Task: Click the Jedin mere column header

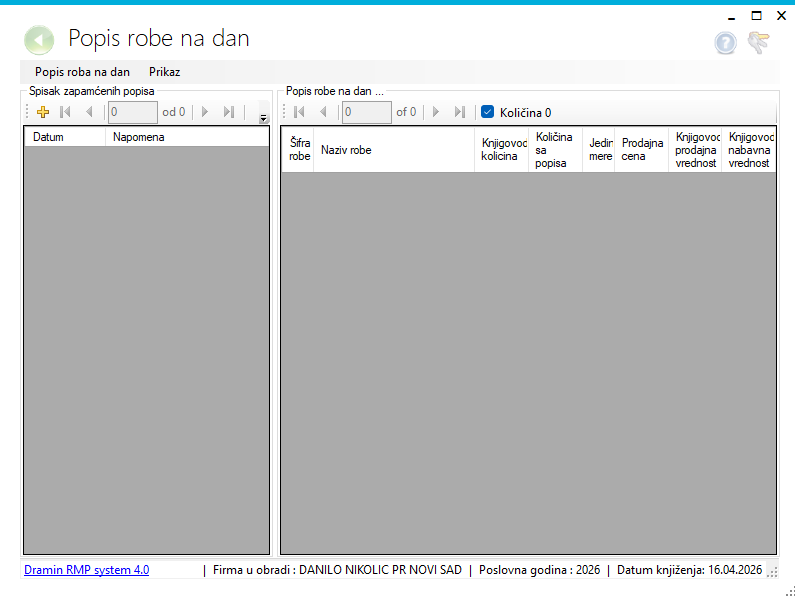Action: tap(598, 150)
